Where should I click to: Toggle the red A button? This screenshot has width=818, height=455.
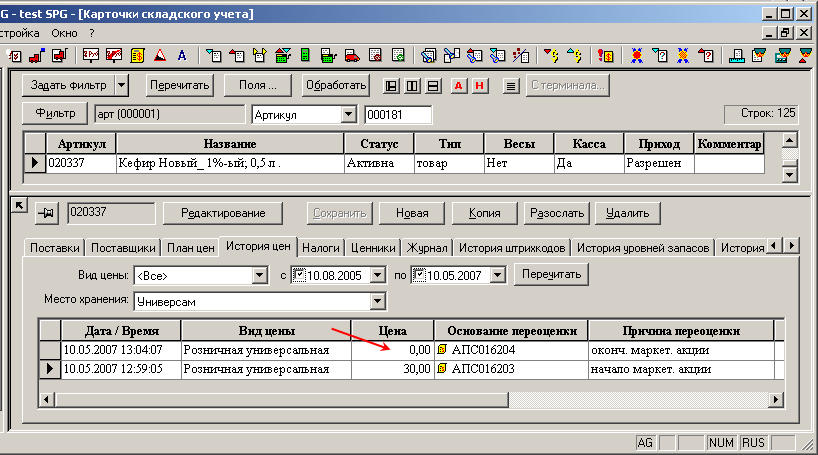click(459, 86)
